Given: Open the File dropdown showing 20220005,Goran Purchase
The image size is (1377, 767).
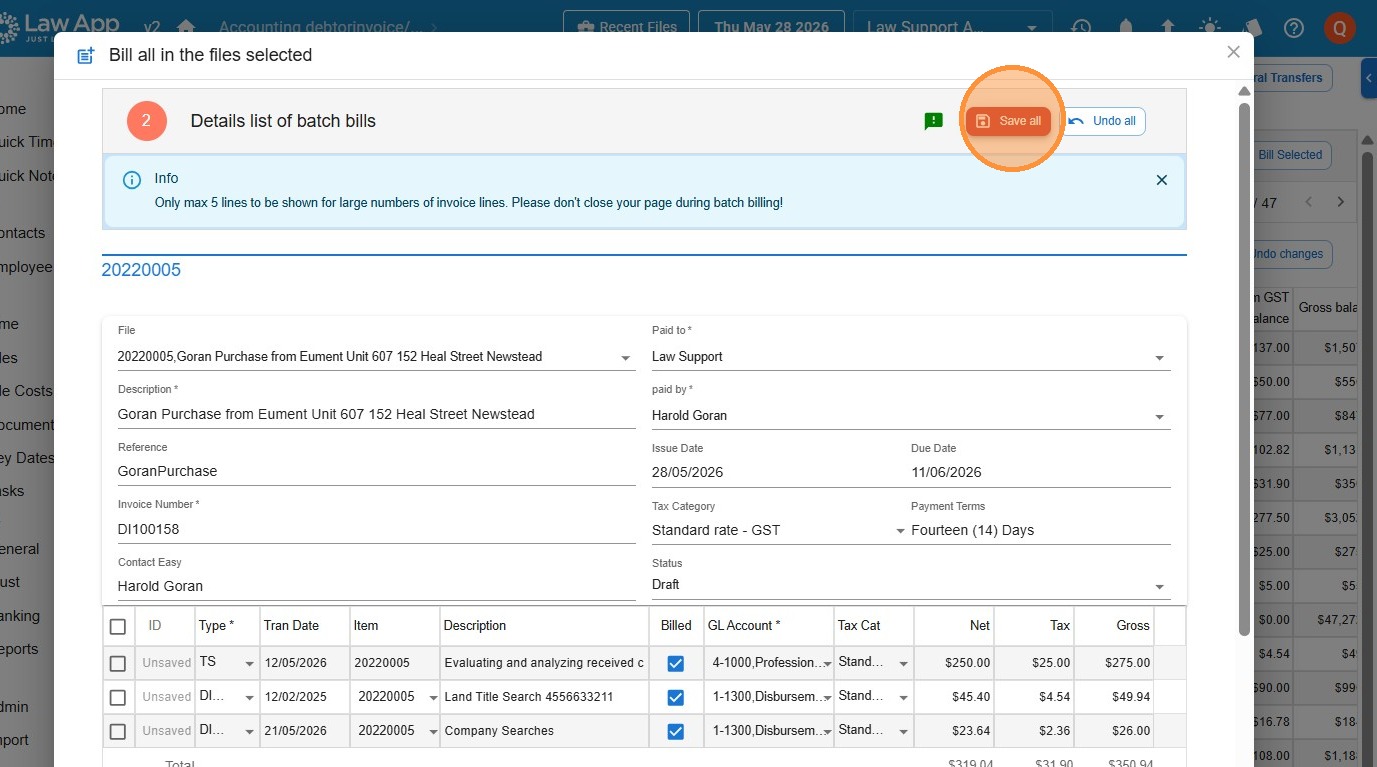Looking at the screenshot, I should coord(376,357).
